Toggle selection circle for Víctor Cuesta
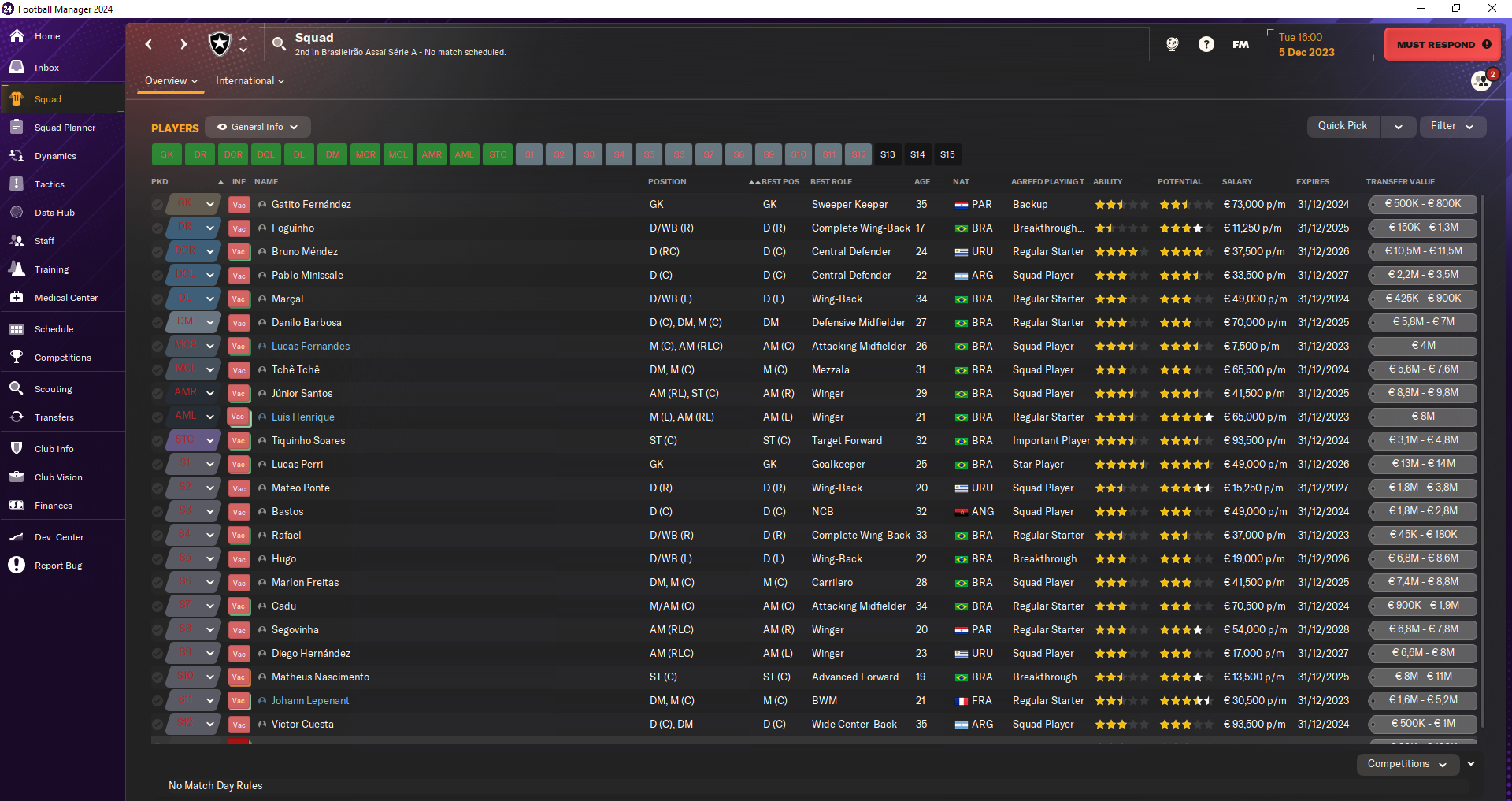 157,725
